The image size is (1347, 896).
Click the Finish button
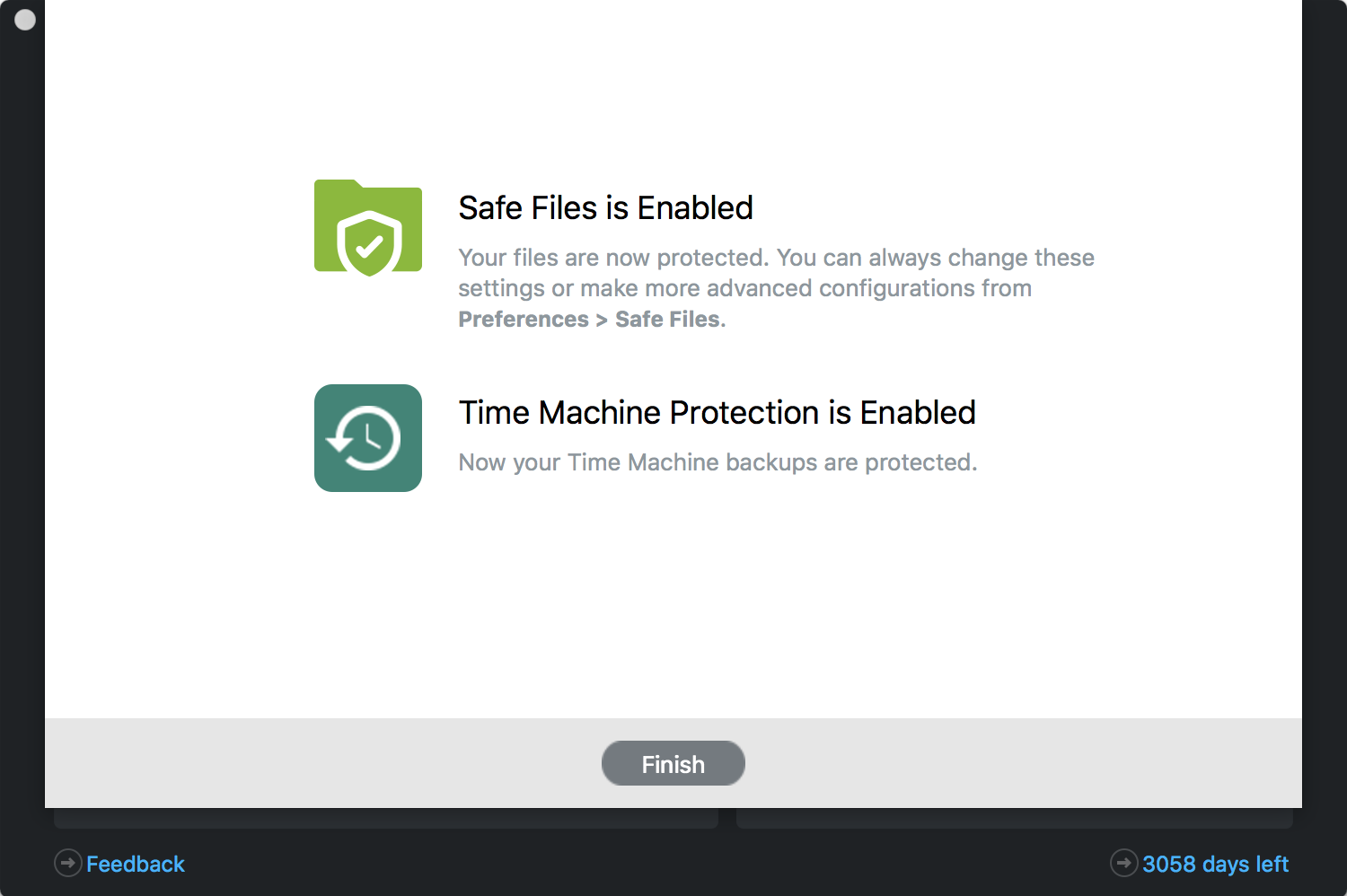pyautogui.click(x=673, y=763)
